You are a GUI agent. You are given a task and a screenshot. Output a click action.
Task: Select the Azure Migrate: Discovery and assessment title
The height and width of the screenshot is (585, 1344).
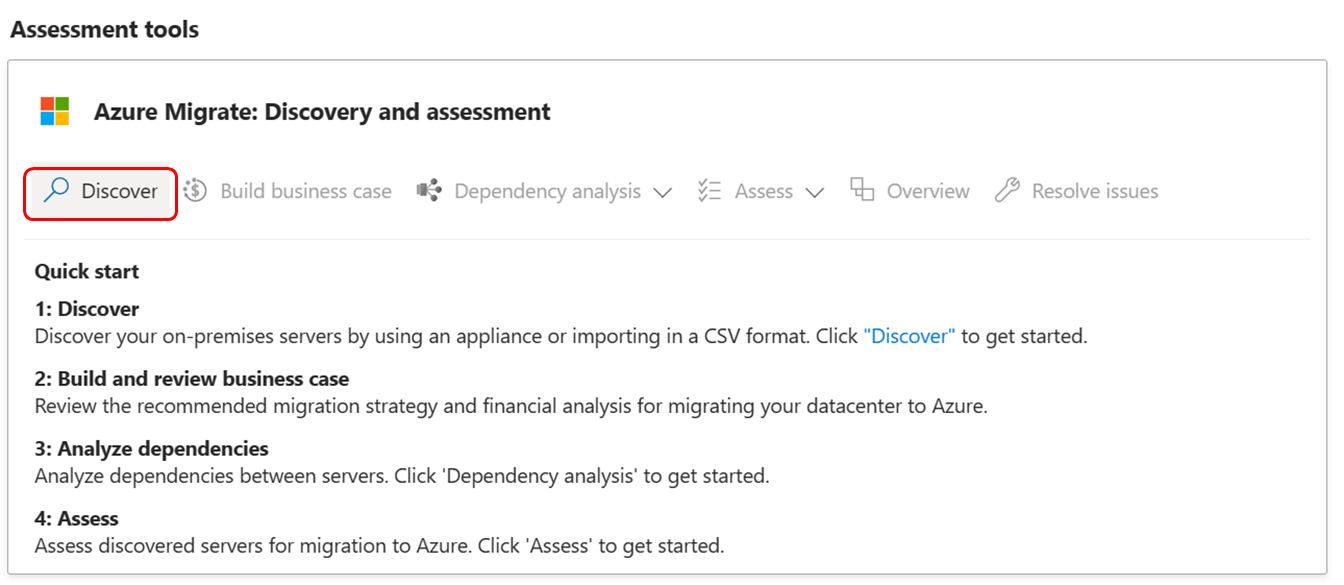[322, 111]
